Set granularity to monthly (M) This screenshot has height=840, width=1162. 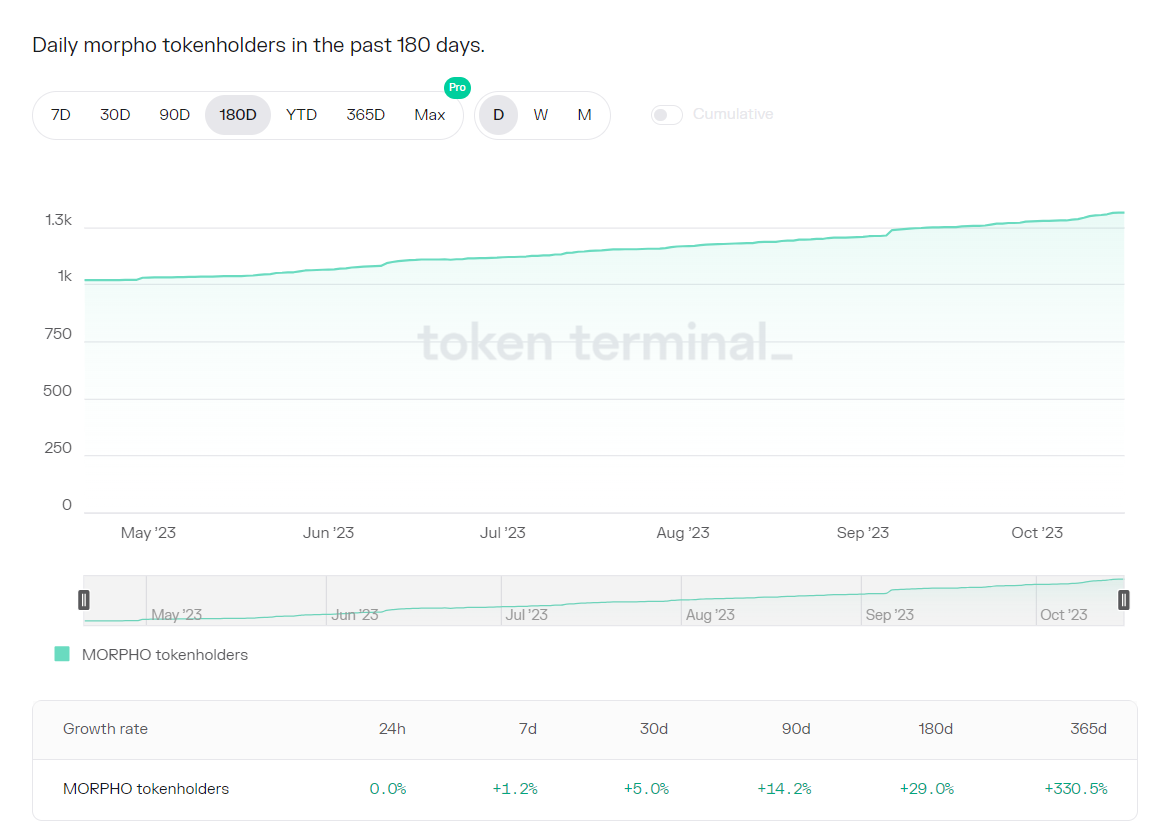pyautogui.click(x=585, y=115)
